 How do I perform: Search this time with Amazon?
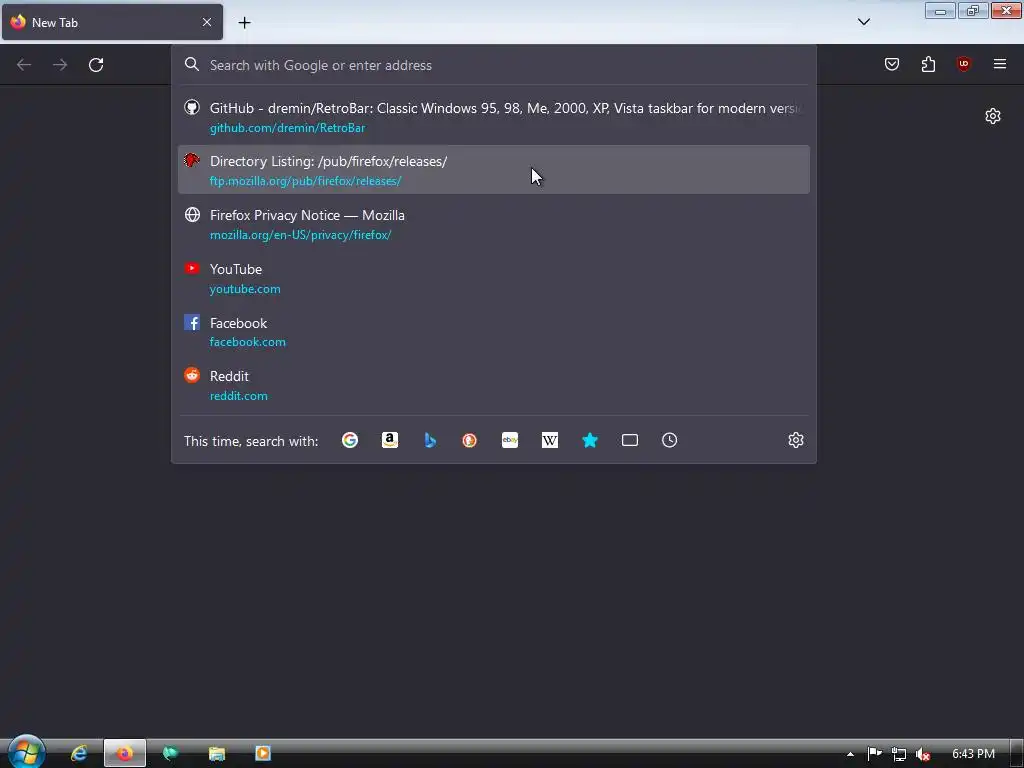[x=390, y=440]
